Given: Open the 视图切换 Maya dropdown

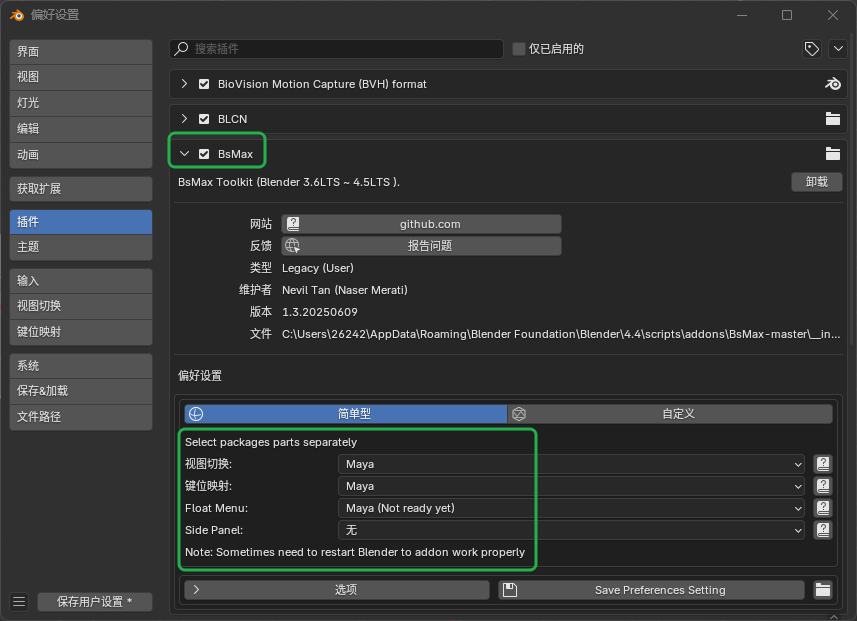Looking at the screenshot, I should coord(571,464).
